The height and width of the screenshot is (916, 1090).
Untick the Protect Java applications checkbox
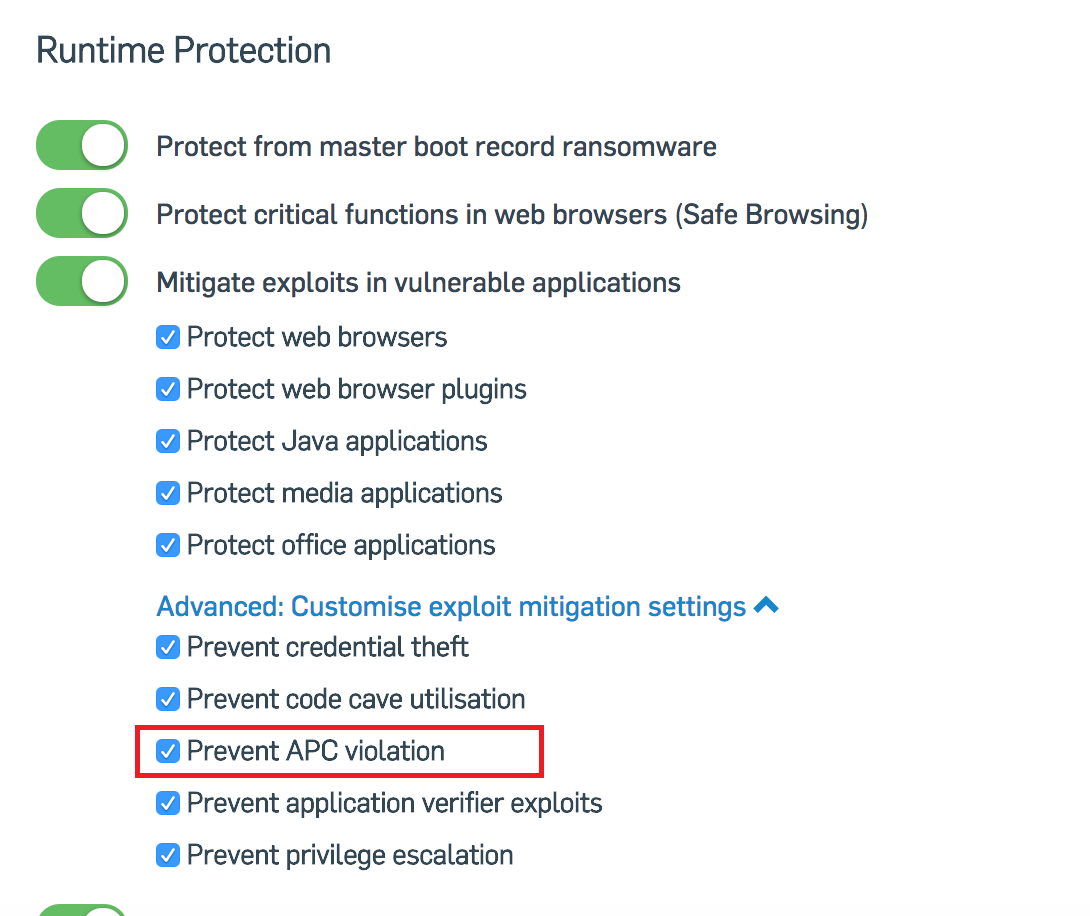pyautogui.click(x=168, y=441)
